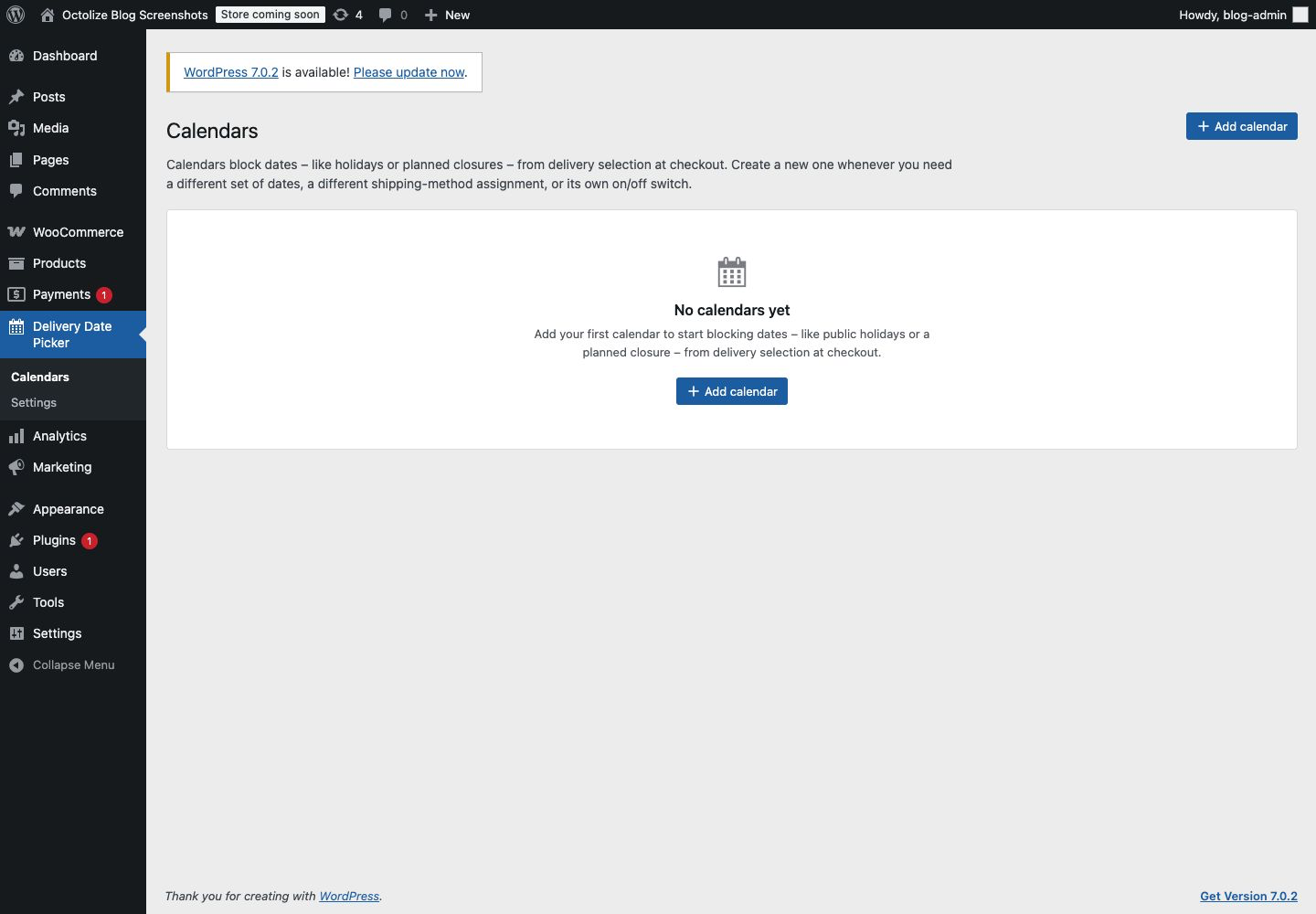1316x914 pixels.
Task: Click the Marketing megaphone icon
Action: point(16,467)
